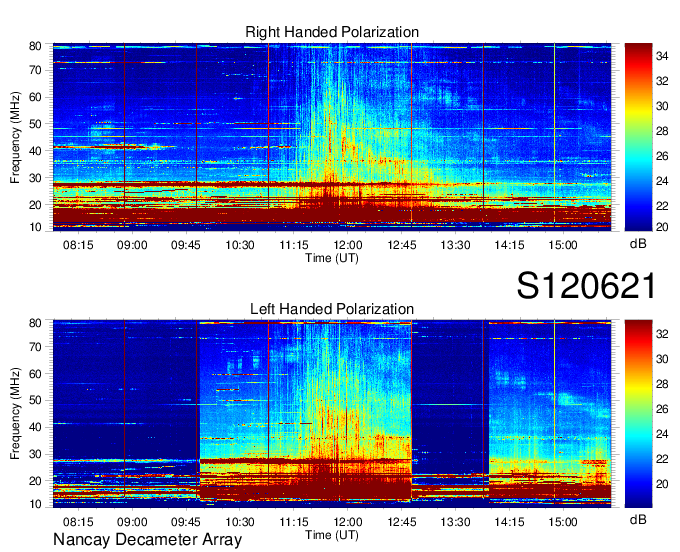Click the Left Handed Polarization color scale bar
The image size is (680, 552).
(638, 414)
